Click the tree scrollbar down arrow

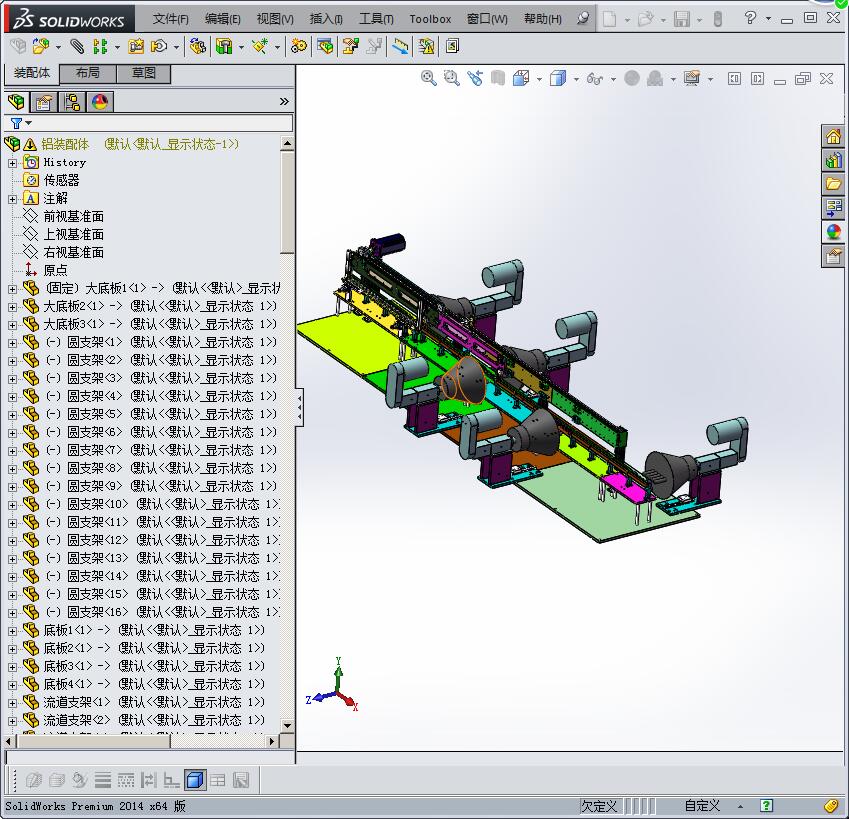287,725
